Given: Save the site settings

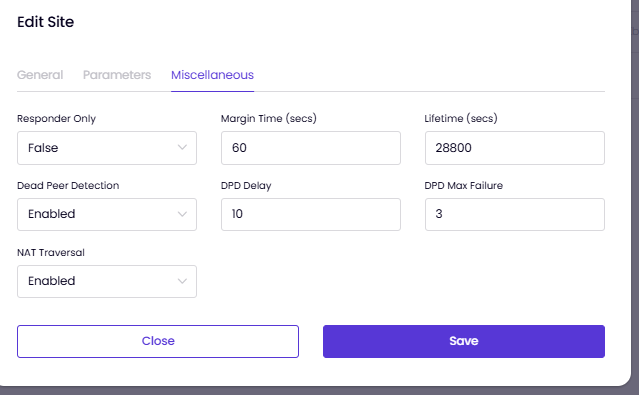Looking at the screenshot, I should pos(464,341).
